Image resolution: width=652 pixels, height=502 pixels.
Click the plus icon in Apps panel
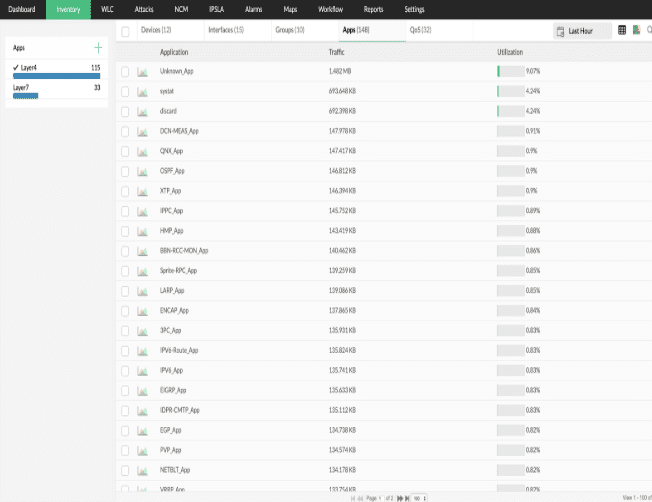tap(97, 48)
